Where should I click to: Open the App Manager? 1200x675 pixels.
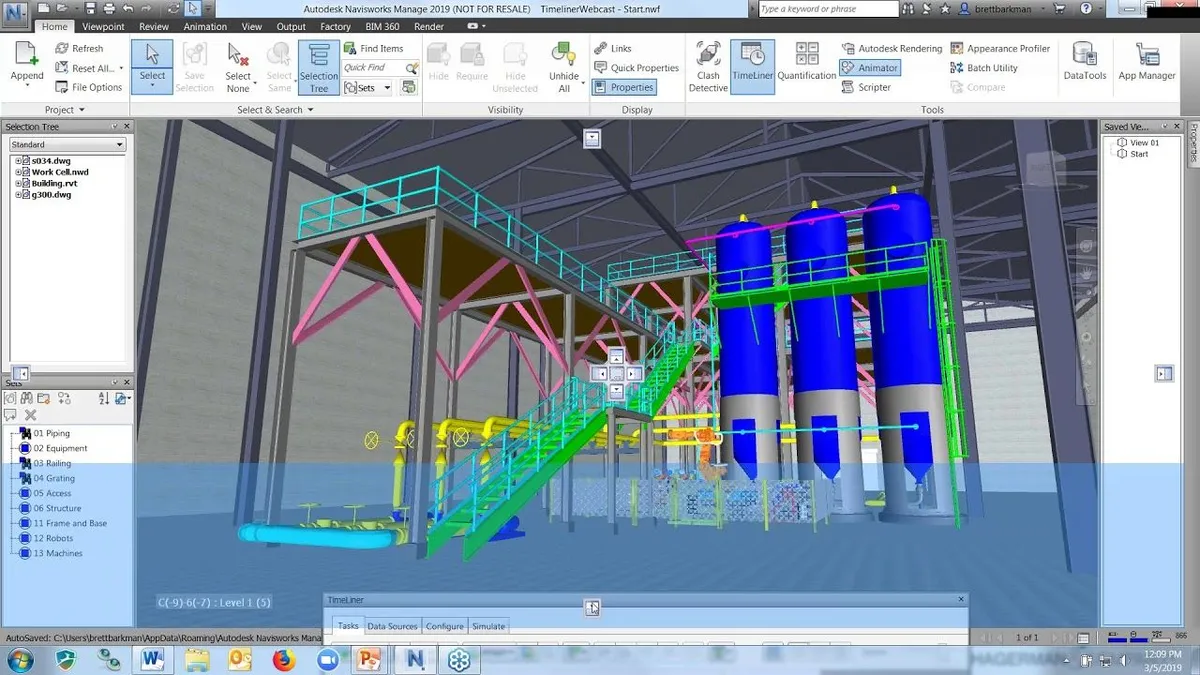pos(1146,63)
